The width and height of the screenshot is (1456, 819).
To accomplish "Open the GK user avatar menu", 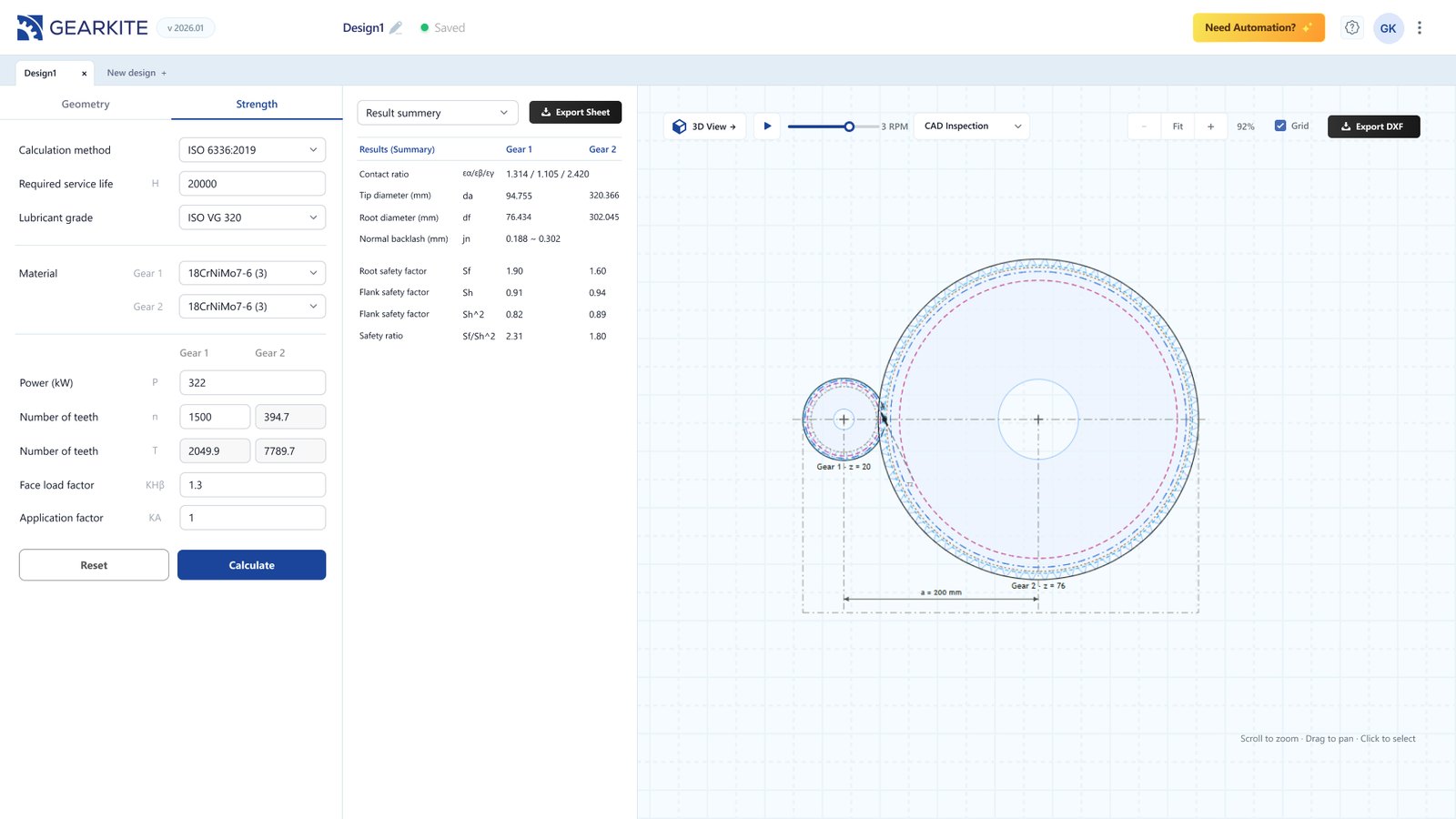I will coord(1388,28).
